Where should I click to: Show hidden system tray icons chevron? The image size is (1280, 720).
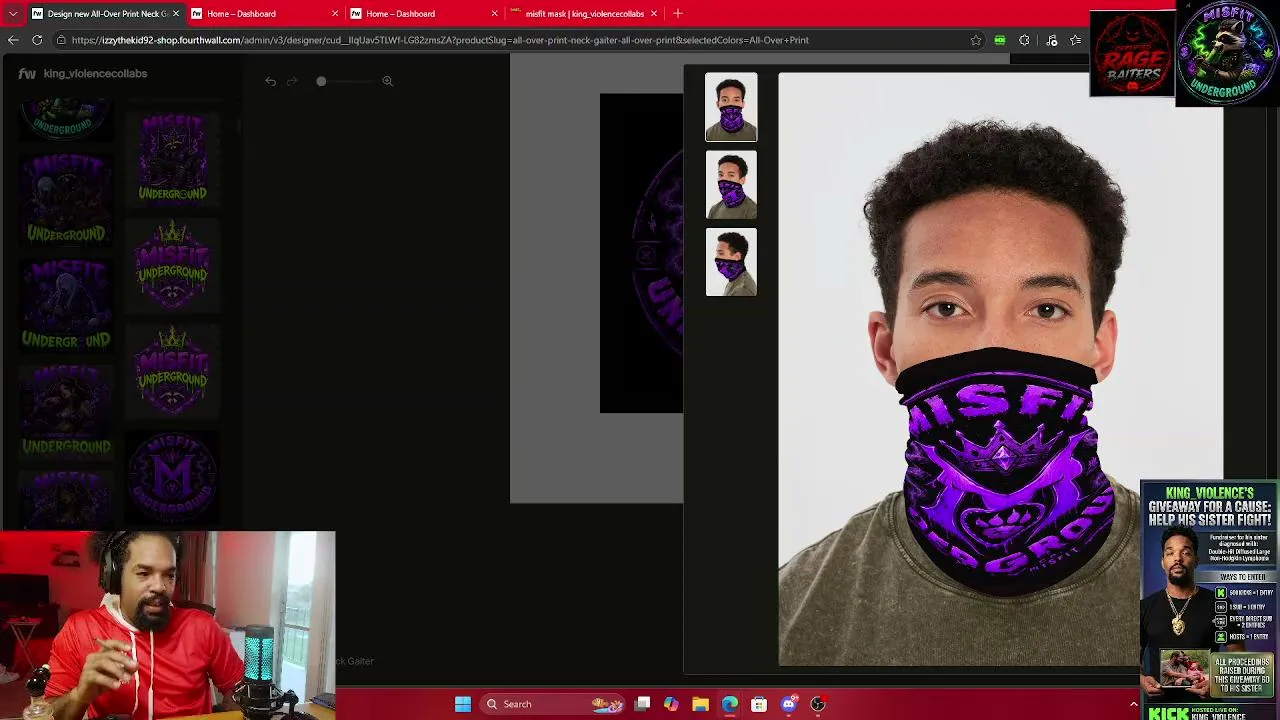click(x=1133, y=704)
